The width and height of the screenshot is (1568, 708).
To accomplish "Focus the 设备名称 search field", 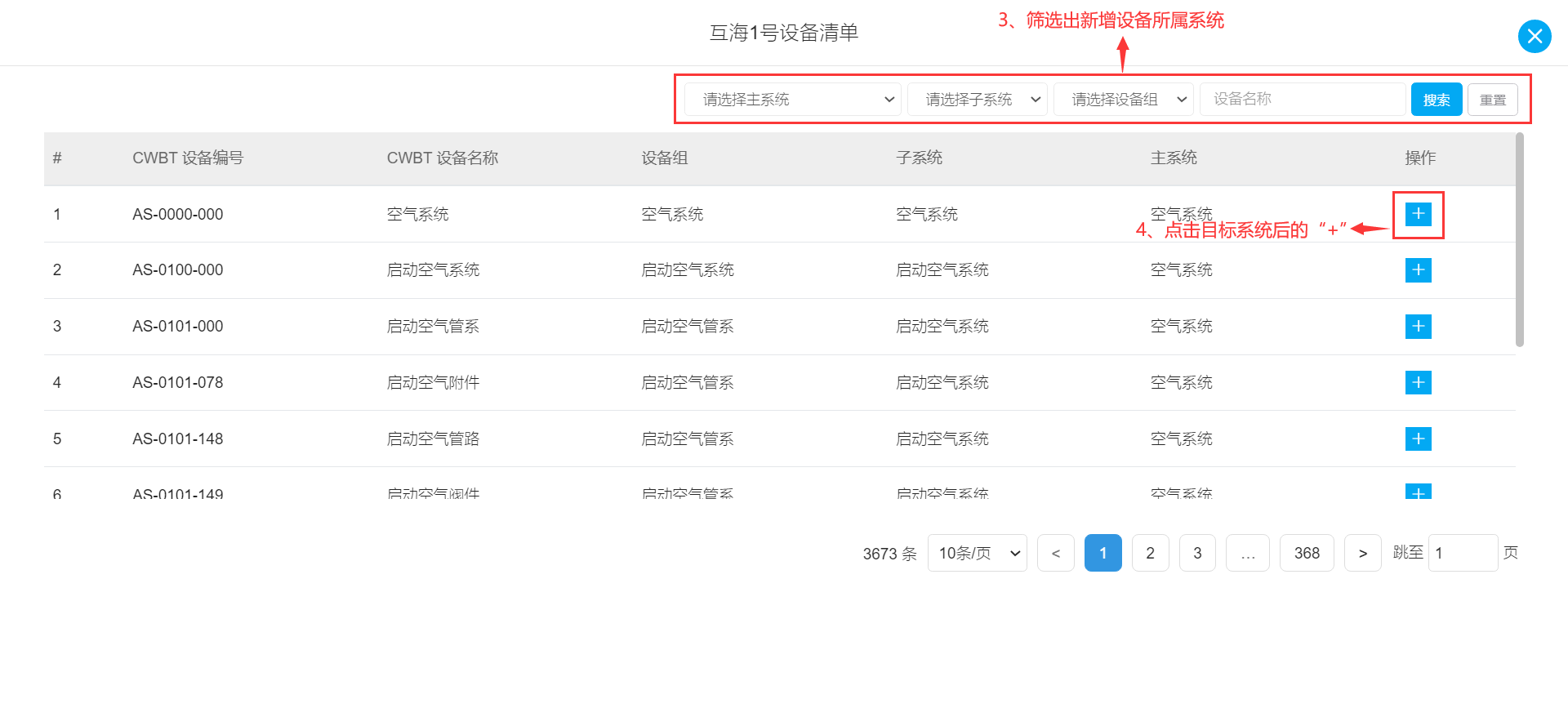I will pyautogui.click(x=1303, y=100).
